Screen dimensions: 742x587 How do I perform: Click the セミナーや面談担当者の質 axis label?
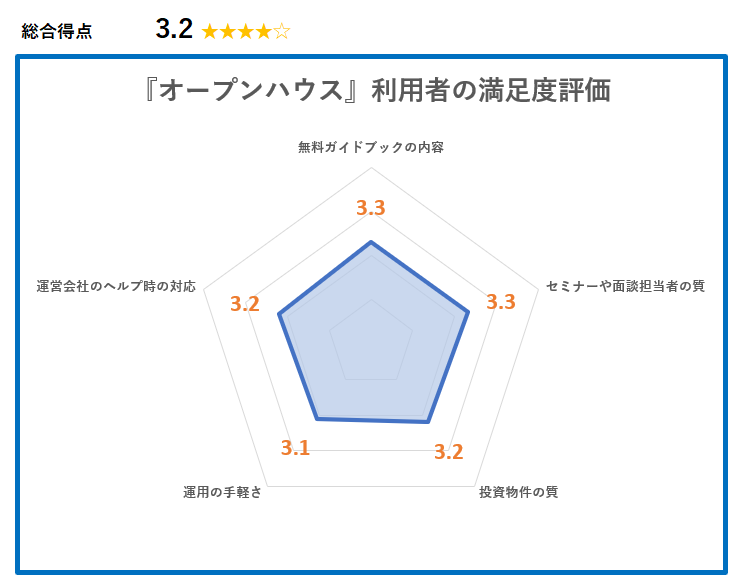625,286
